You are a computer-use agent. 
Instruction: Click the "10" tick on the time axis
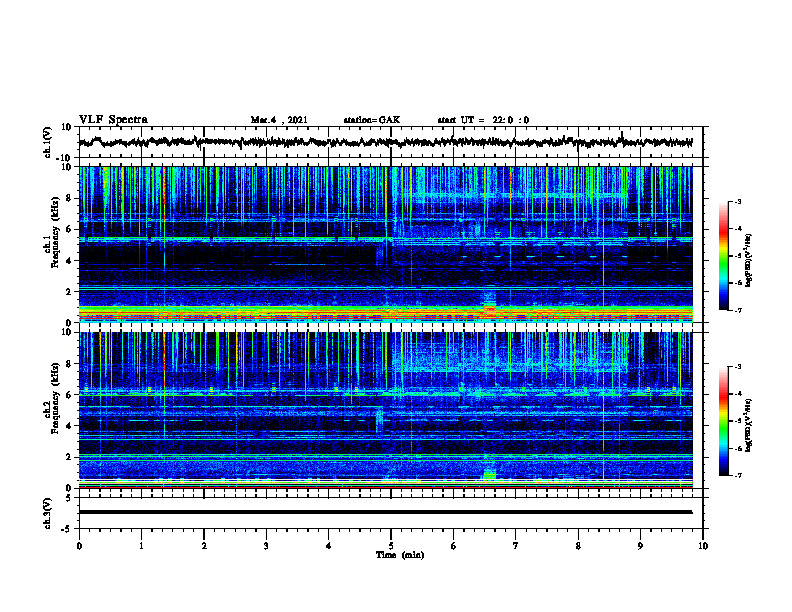(x=703, y=546)
